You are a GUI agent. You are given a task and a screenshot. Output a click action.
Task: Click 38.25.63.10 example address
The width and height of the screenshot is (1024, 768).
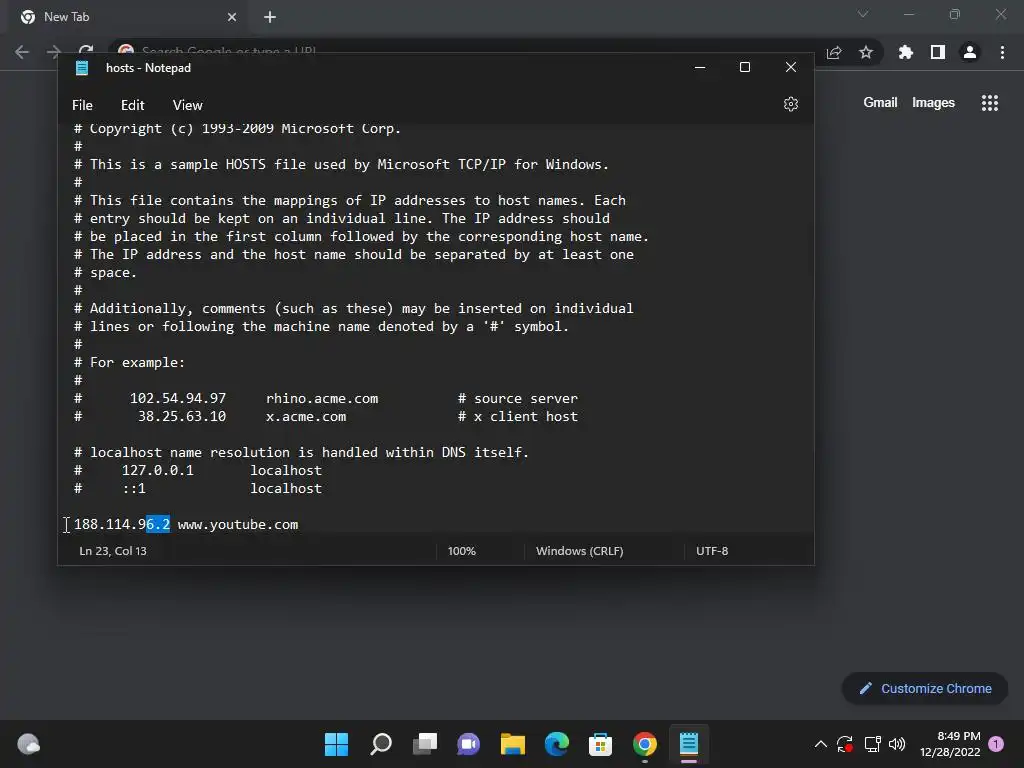click(x=182, y=417)
